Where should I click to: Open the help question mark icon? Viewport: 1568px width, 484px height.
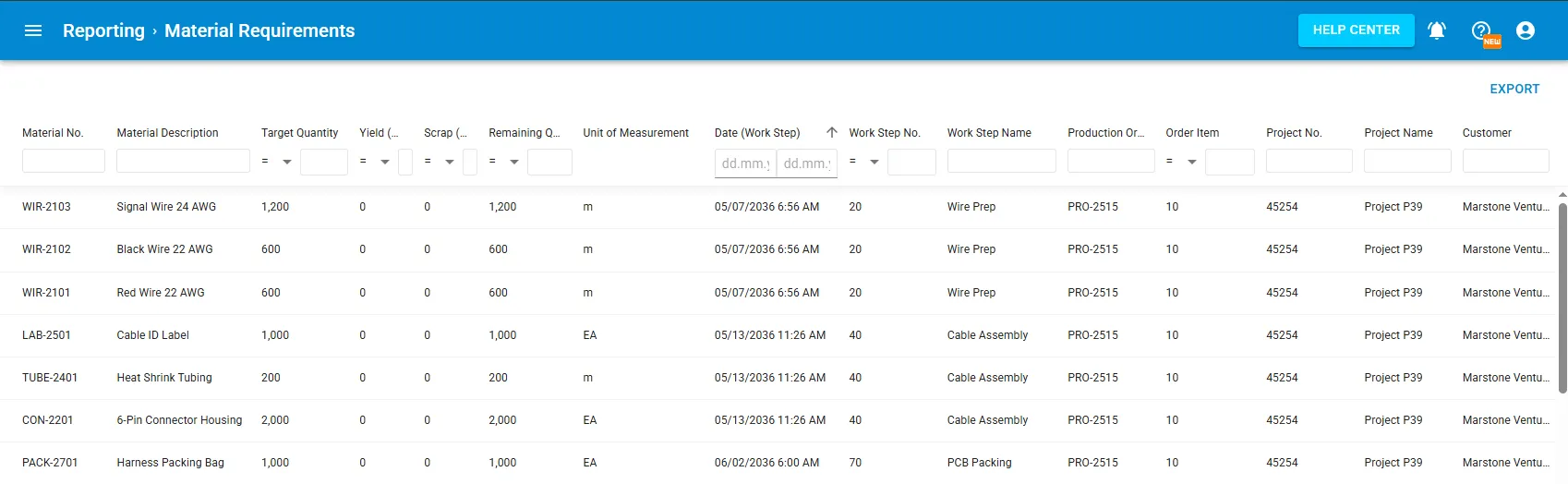[1482, 30]
